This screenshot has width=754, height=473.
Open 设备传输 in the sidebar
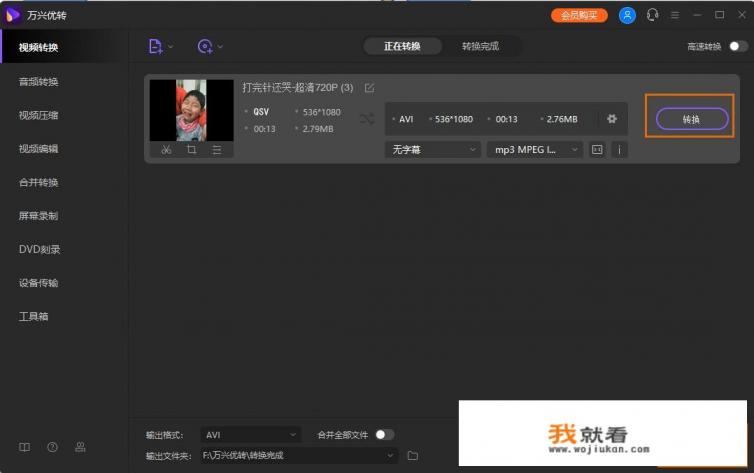[x=38, y=283]
